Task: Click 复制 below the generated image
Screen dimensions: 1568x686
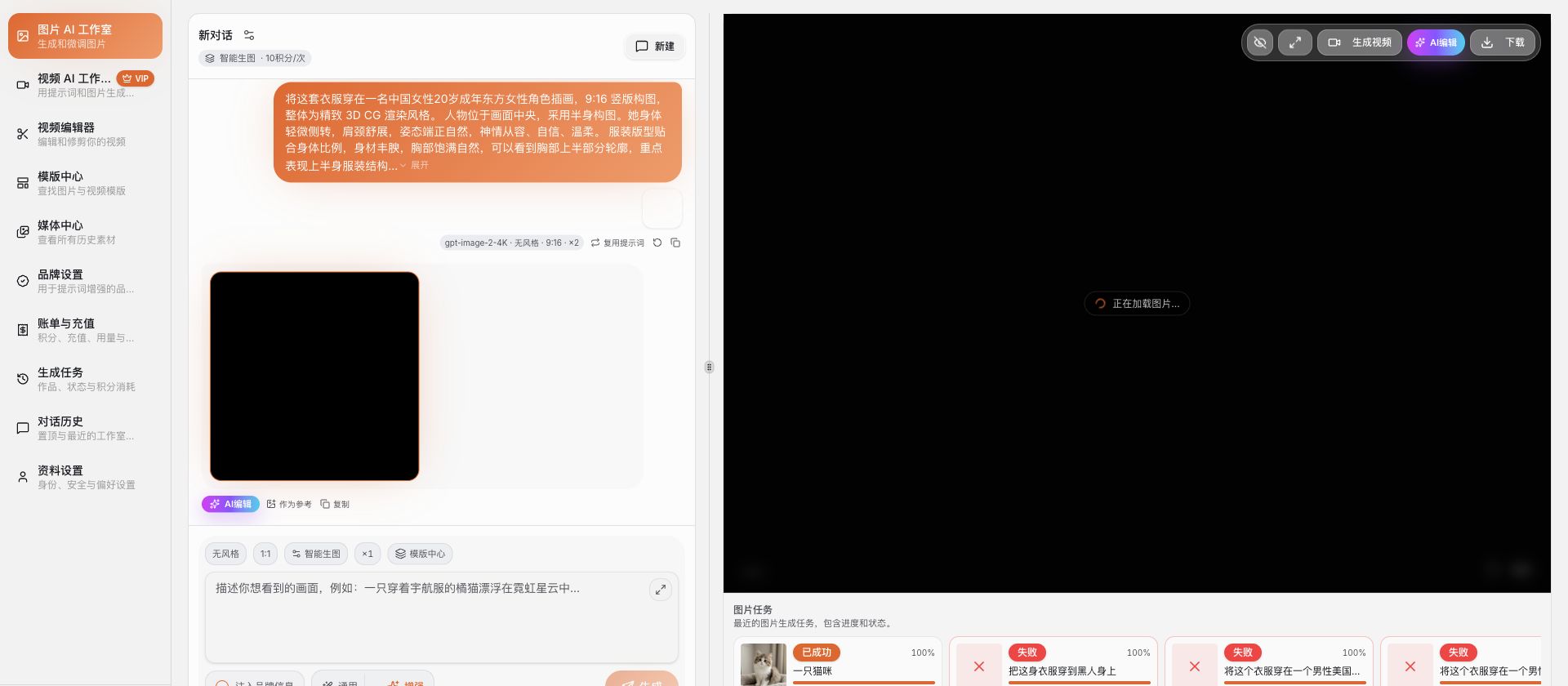Action: [335, 504]
